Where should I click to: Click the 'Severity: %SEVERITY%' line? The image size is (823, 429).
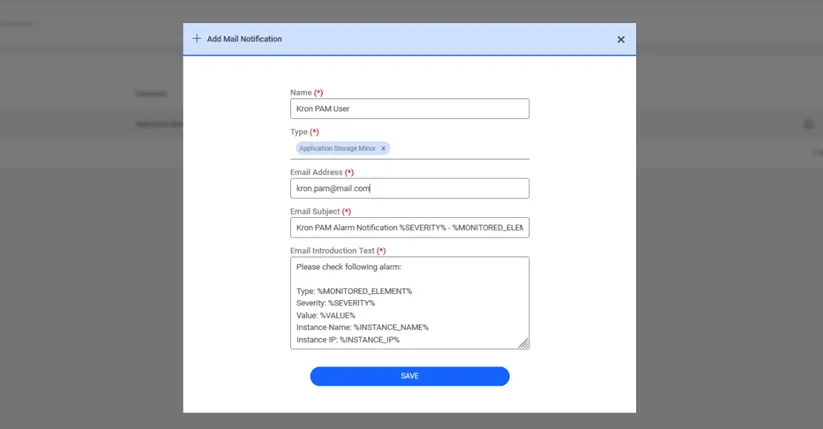click(335, 304)
